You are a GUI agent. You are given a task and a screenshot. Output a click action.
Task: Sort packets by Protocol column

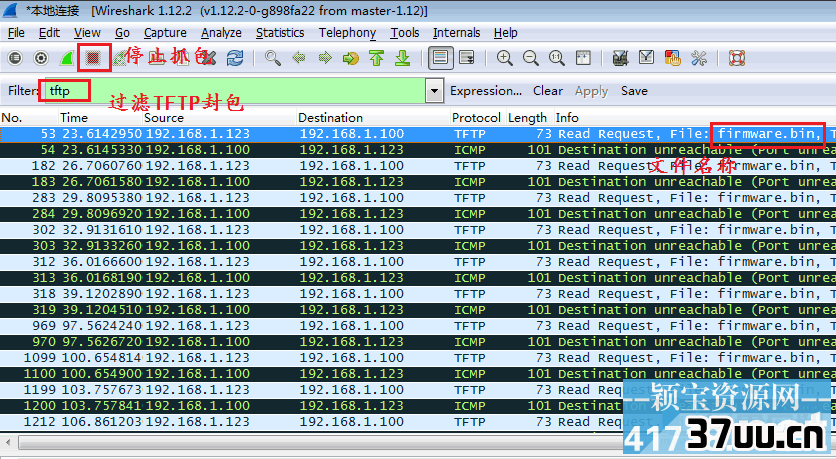[477, 117]
